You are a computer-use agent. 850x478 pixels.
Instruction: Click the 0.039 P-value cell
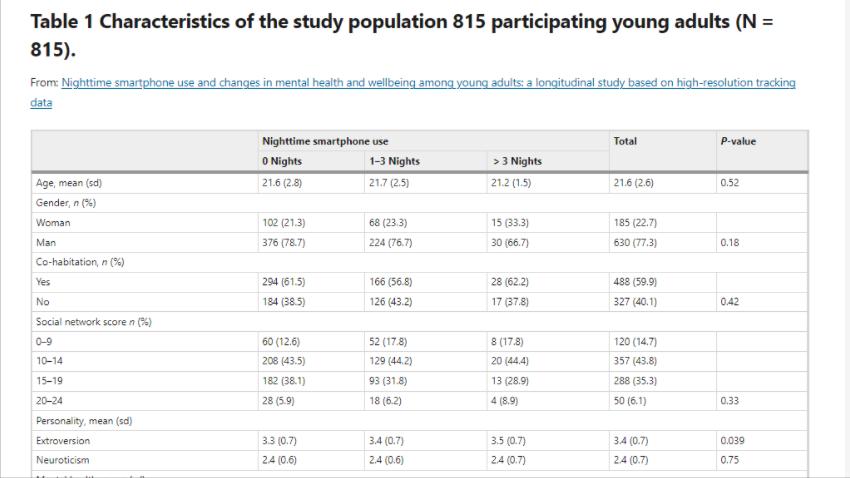(x=733, y=440)
